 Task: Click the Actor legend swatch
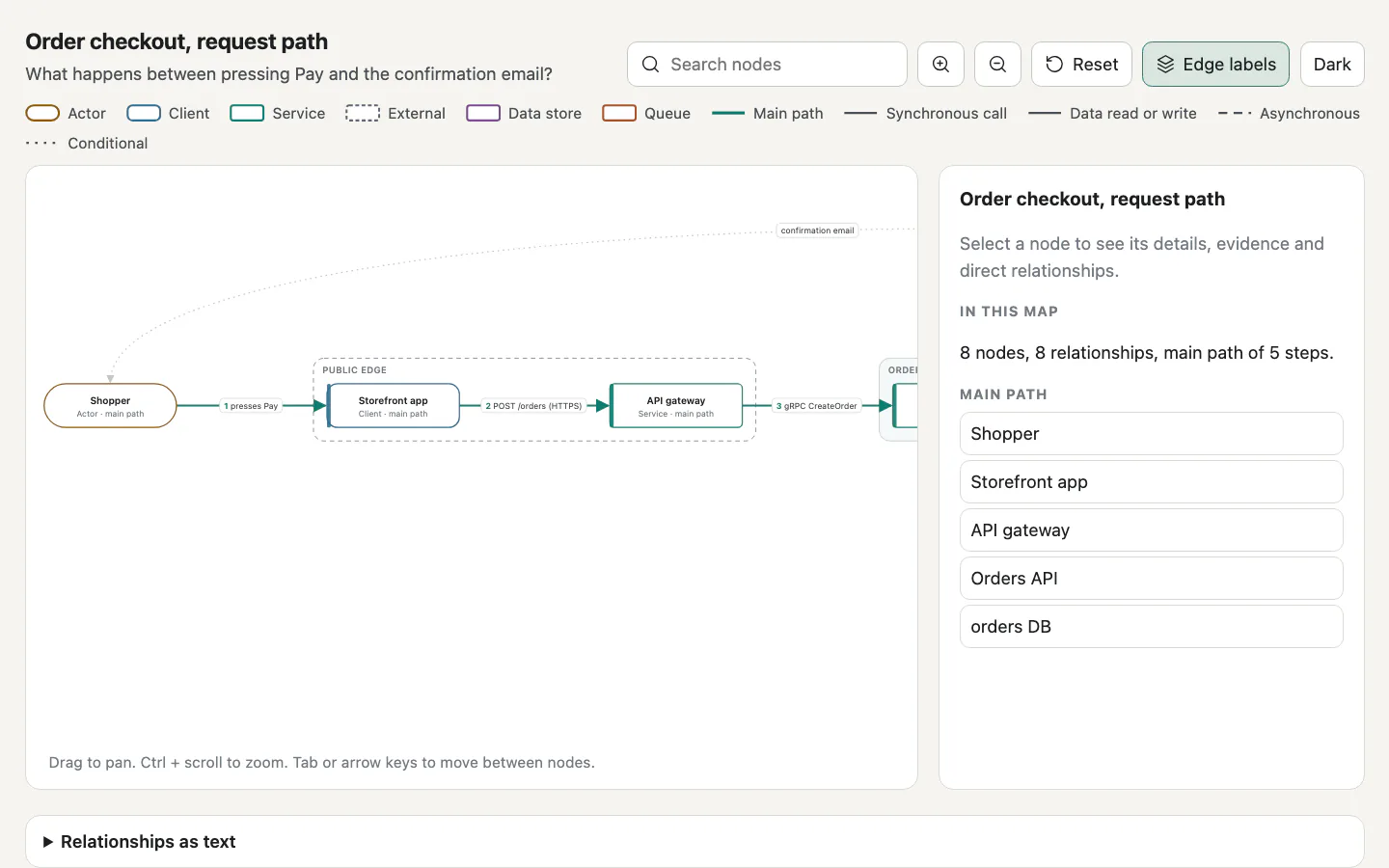(42, 113)
